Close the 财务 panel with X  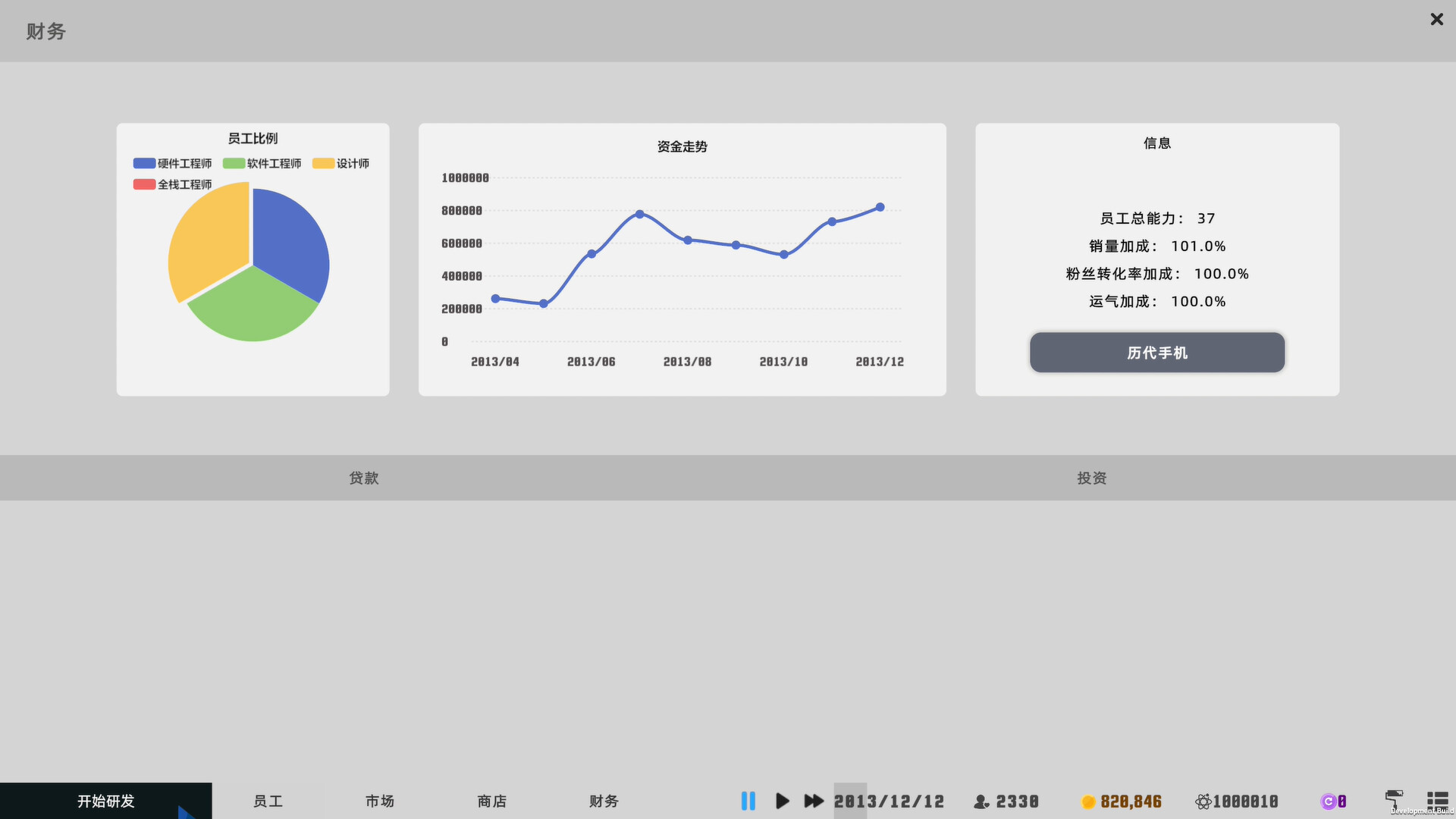pyautogui.click(x=1436, y=20)
